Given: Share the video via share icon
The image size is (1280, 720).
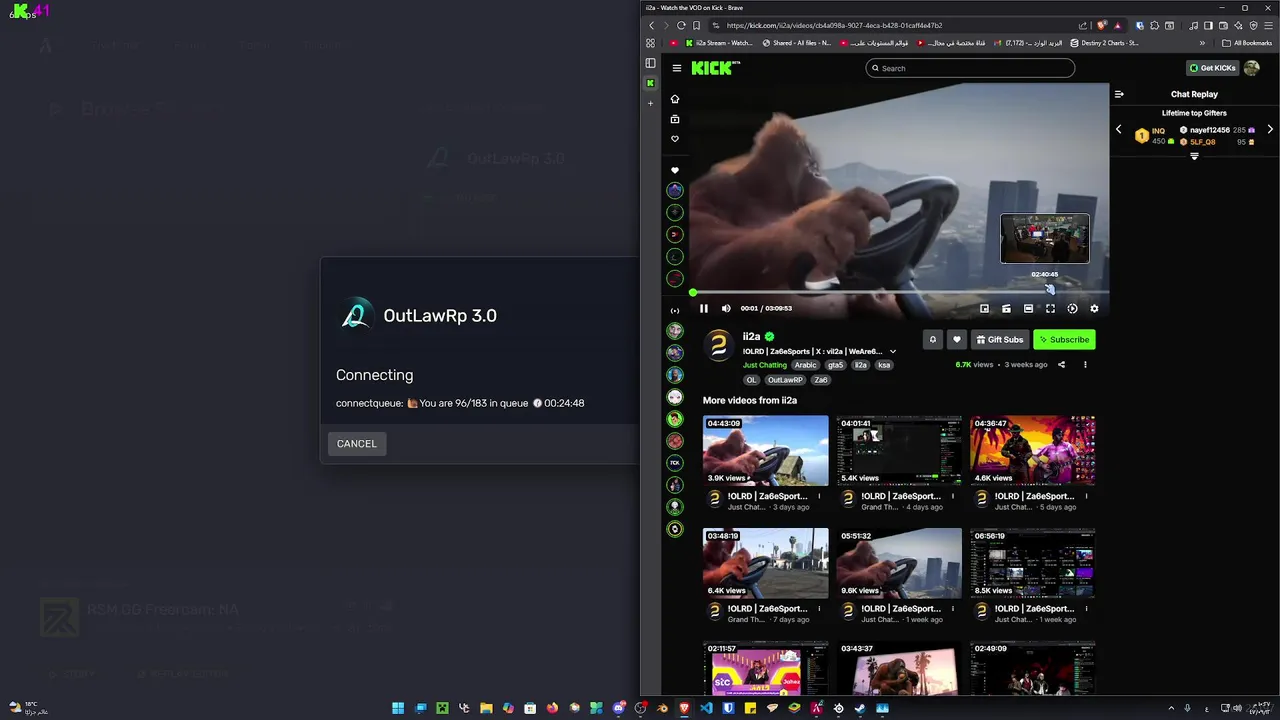Looking at the screenshot, I should pos(1062,365).
